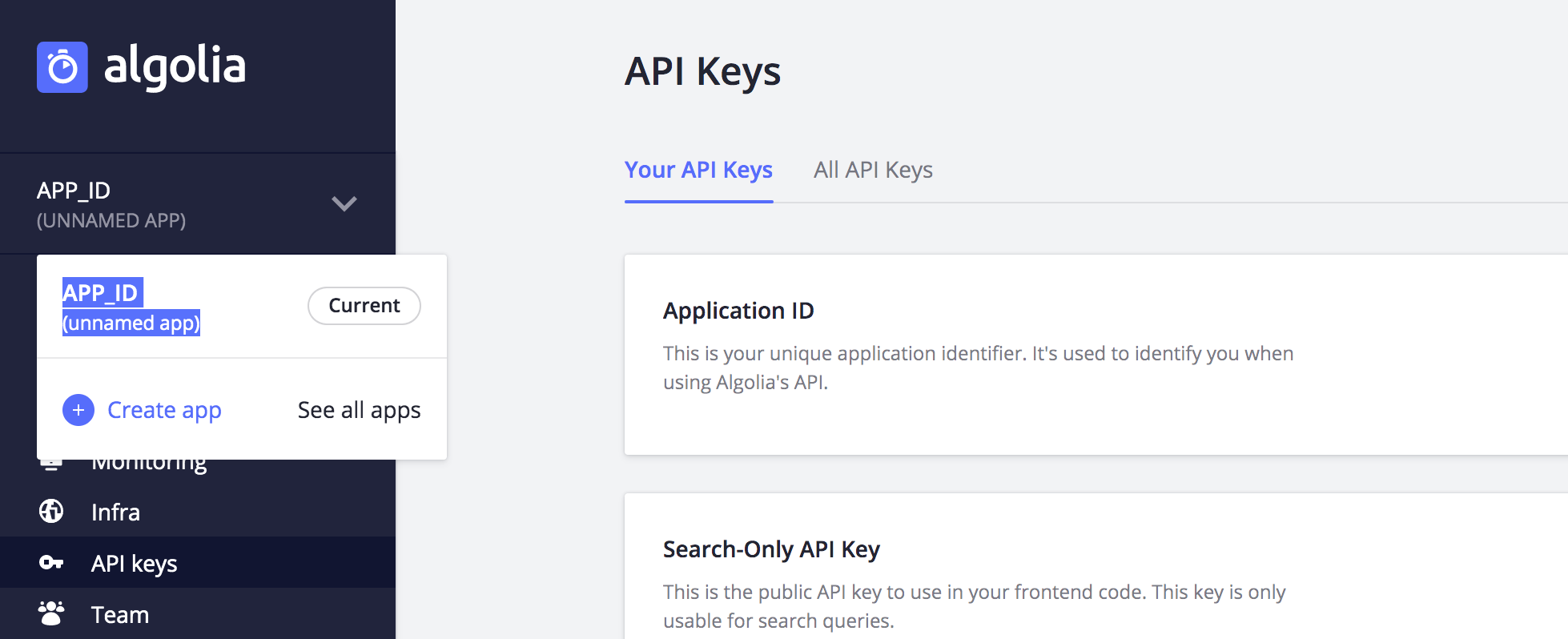The image size is (1568, 639).
Task: Collapse the app selector chevron arrow
Action: [344, 203]
